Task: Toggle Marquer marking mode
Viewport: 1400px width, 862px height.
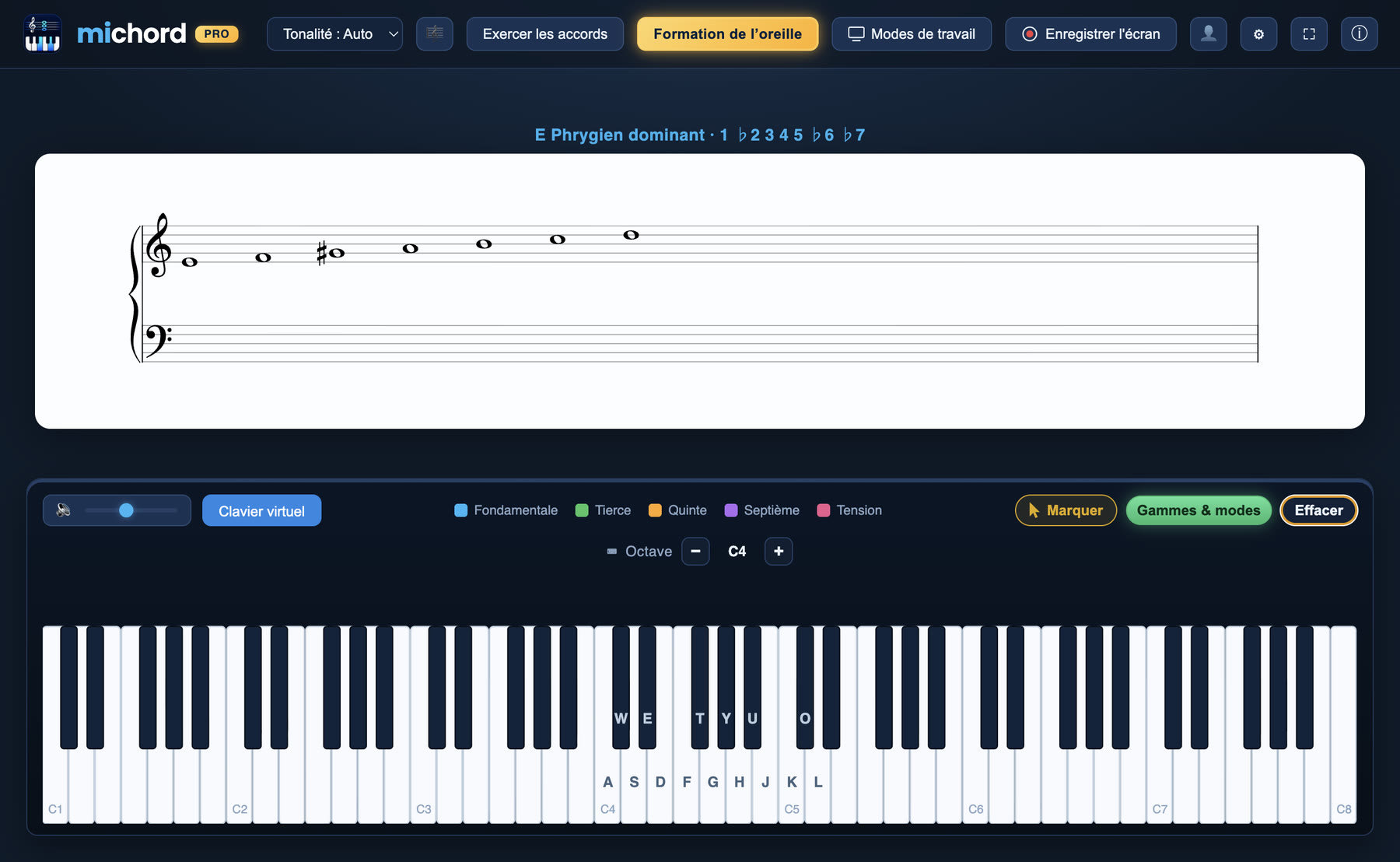Action: pos(1066,510)
